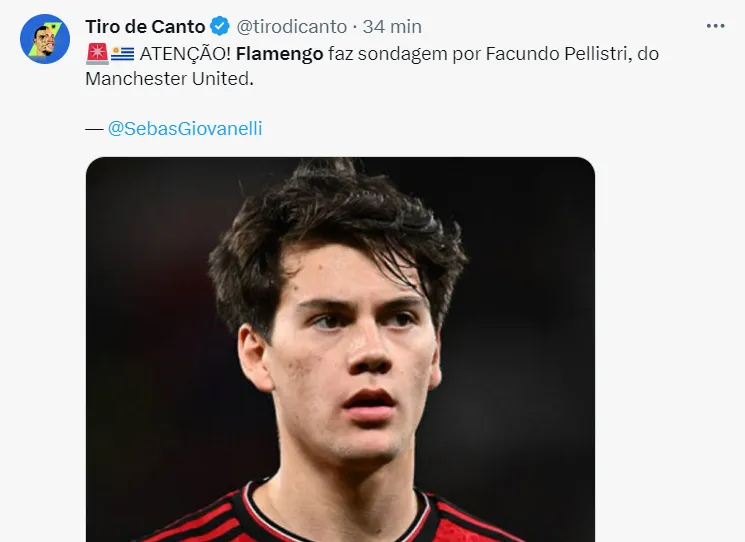Open the three-dot more options menu
745x542 pixels.
(x=715, y=26)
